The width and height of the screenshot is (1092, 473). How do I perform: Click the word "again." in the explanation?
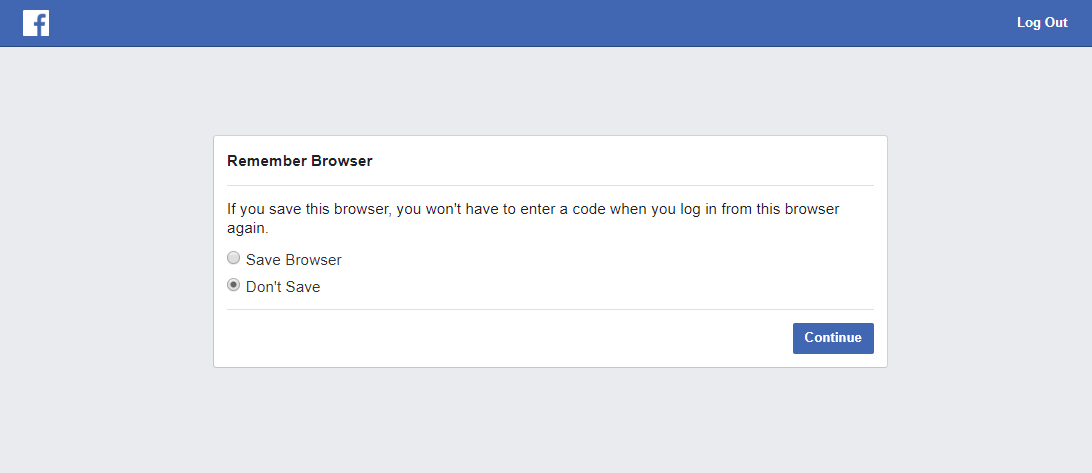point(249,229)
